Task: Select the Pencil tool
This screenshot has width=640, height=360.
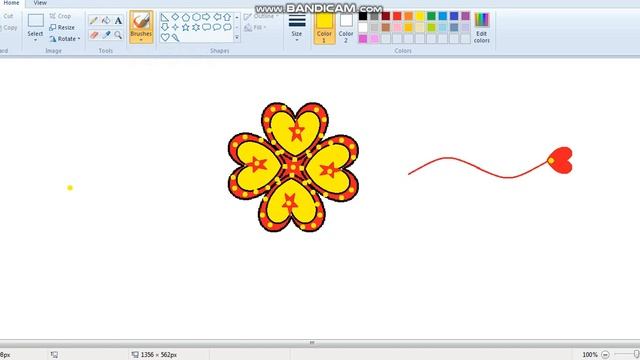Action: pos(93,20)
